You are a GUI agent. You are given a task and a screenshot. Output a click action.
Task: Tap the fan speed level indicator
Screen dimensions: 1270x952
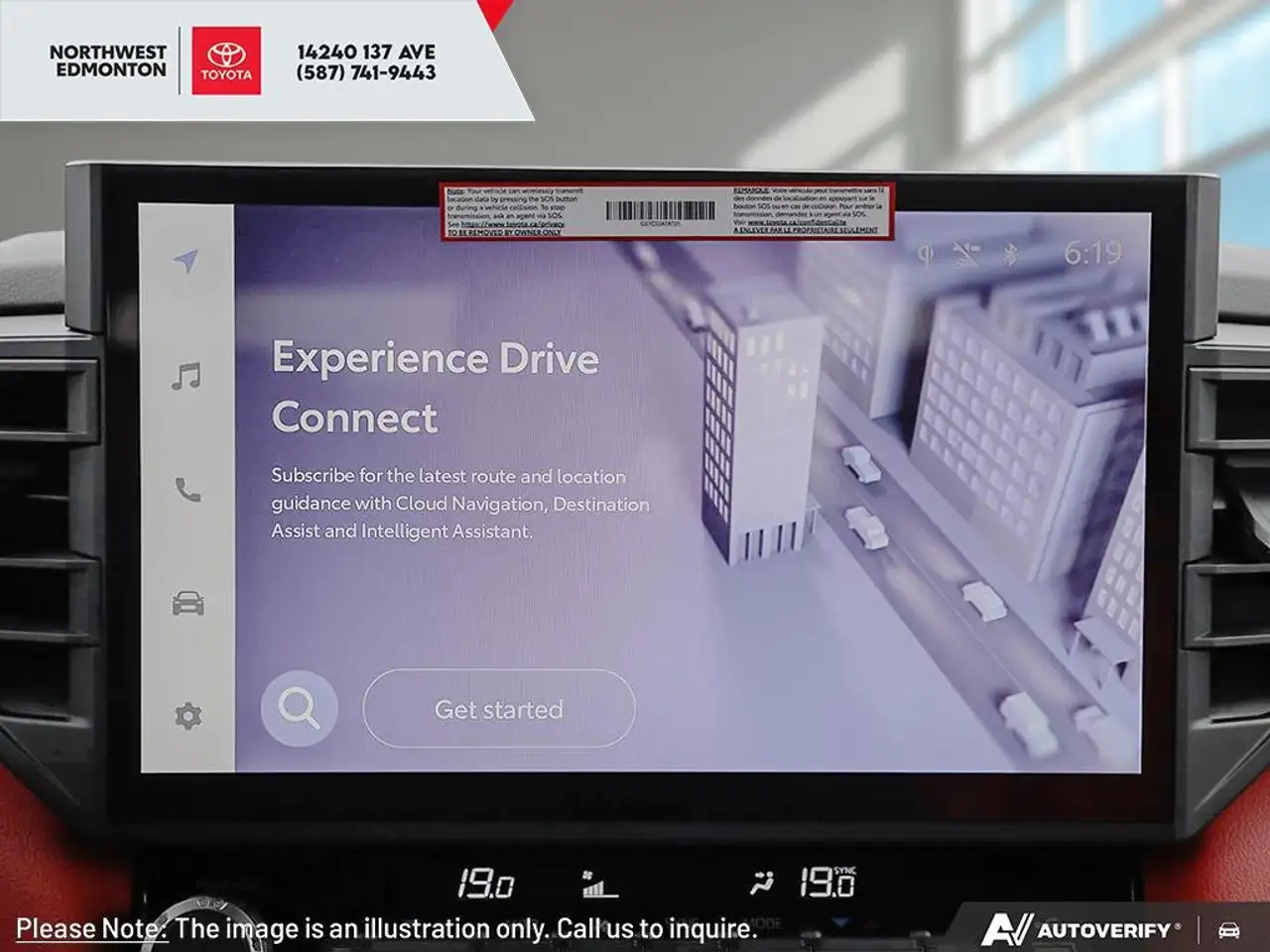(x=599, y=883)
